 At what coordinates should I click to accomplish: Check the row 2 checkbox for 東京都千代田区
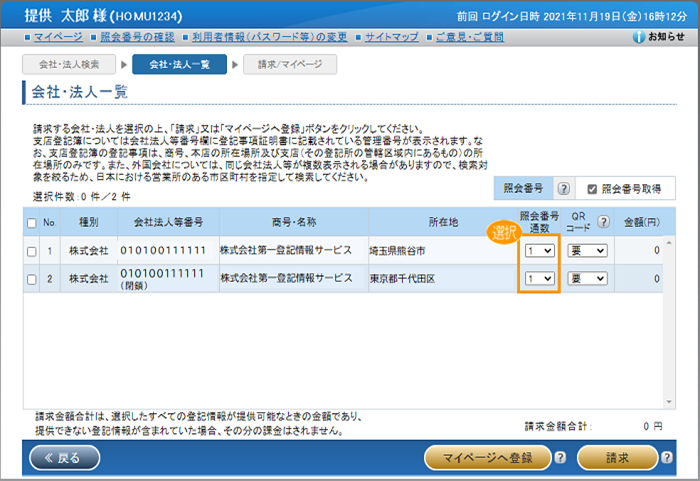(31, 278)
